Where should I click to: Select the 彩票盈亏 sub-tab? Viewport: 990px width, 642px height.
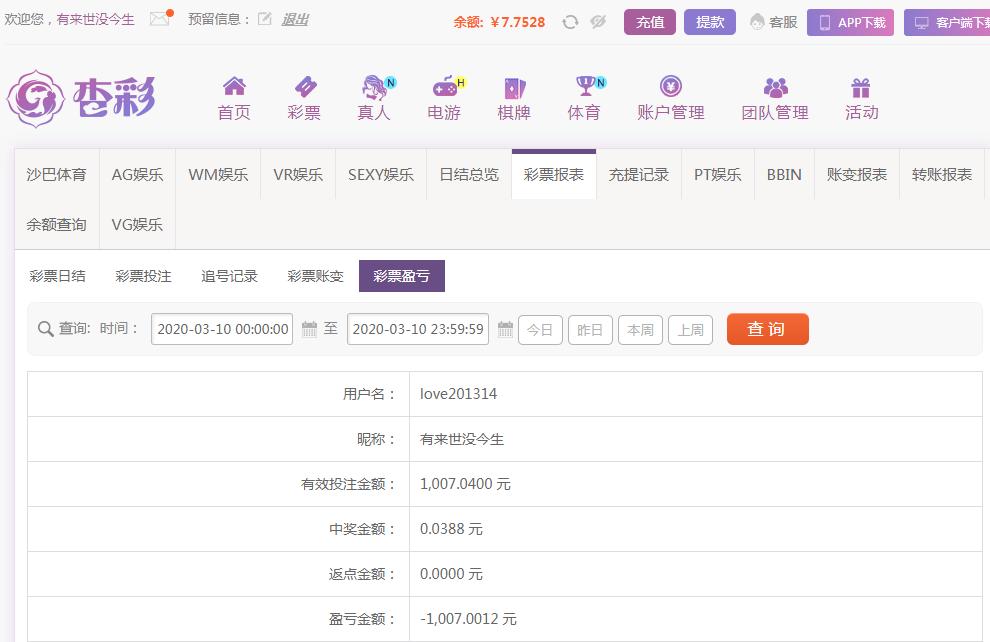coord(402,276)
